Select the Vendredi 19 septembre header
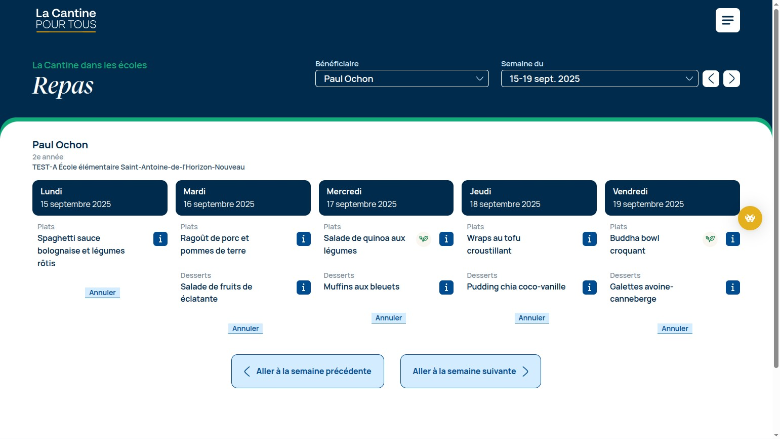This screenshot has height=439, width=780. point(672,197)
